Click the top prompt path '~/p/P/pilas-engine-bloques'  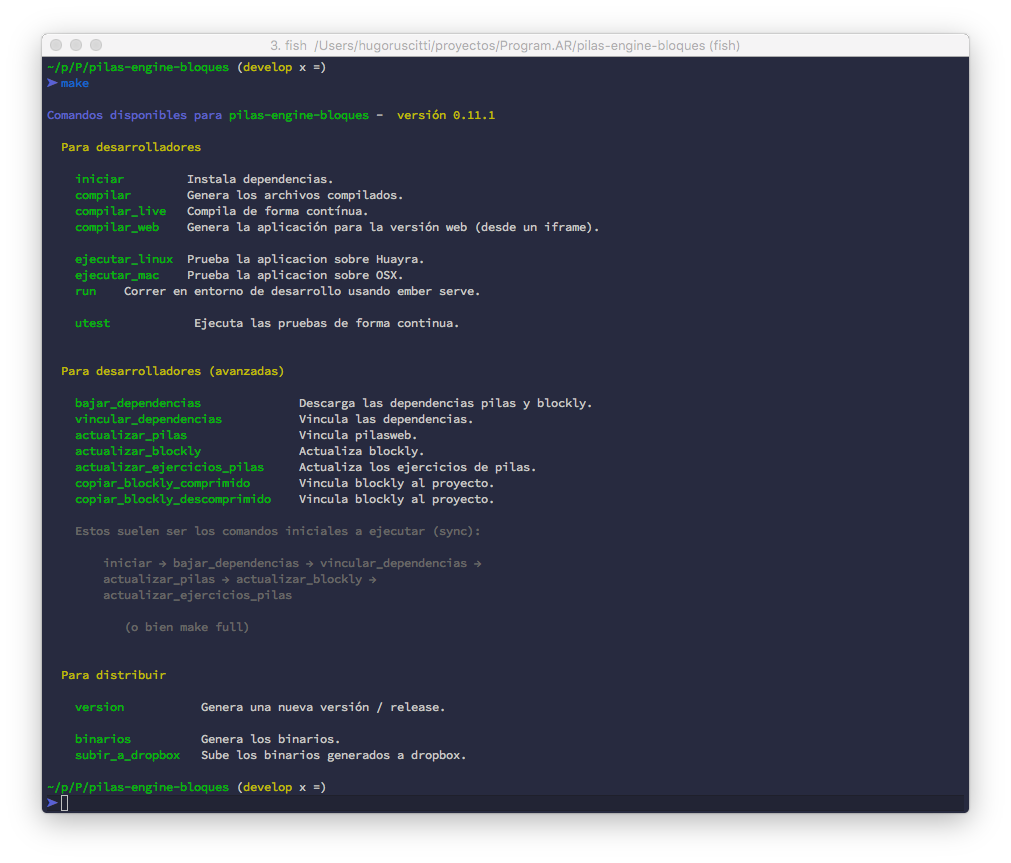138,67
